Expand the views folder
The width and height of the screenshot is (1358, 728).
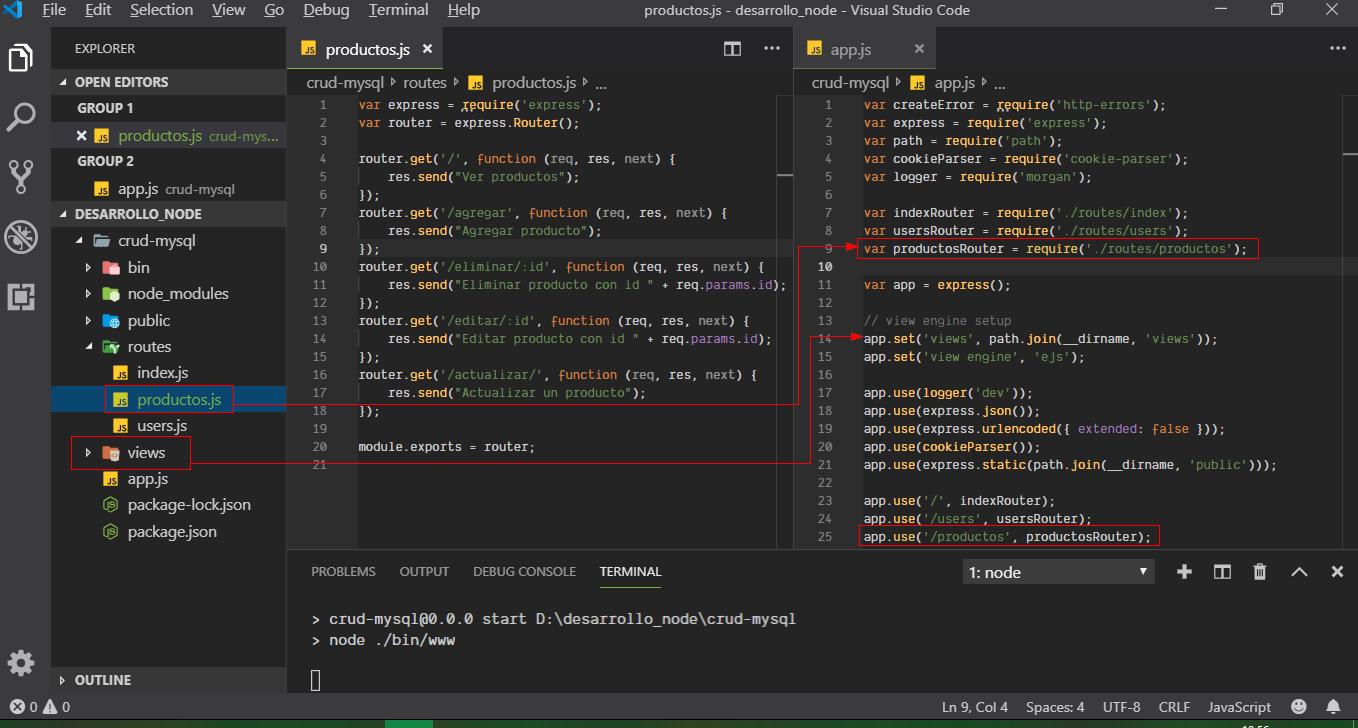point(87,452)
